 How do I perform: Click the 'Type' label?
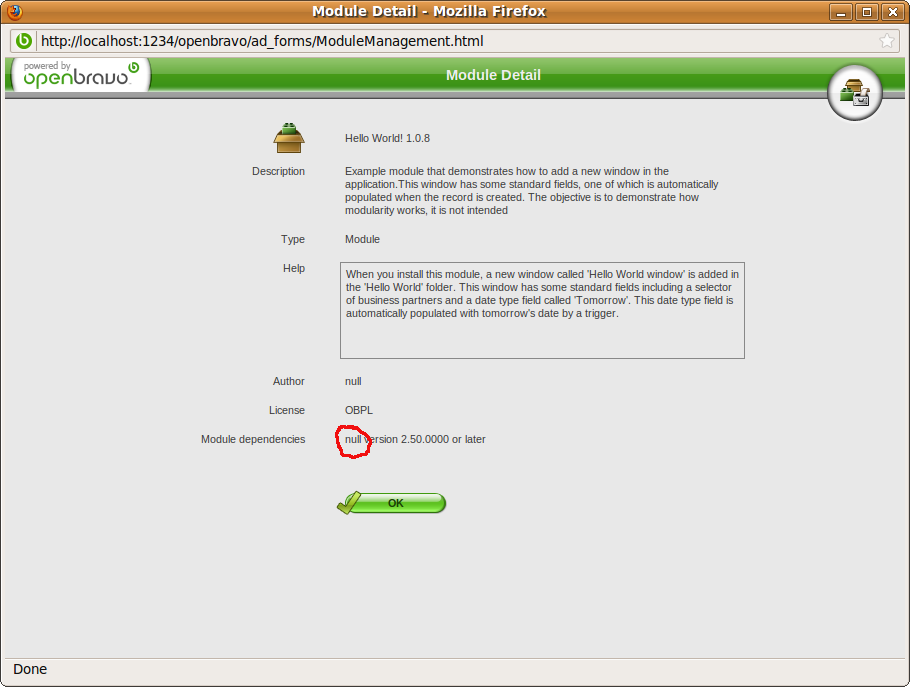(x=292, y=239)
